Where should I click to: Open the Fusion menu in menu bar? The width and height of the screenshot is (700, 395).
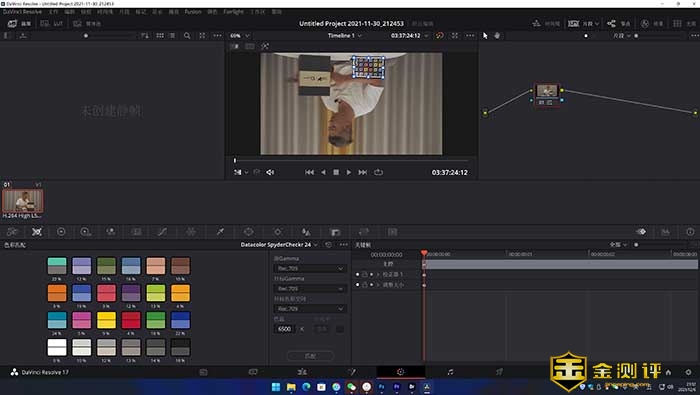click(x=193, y=12)
